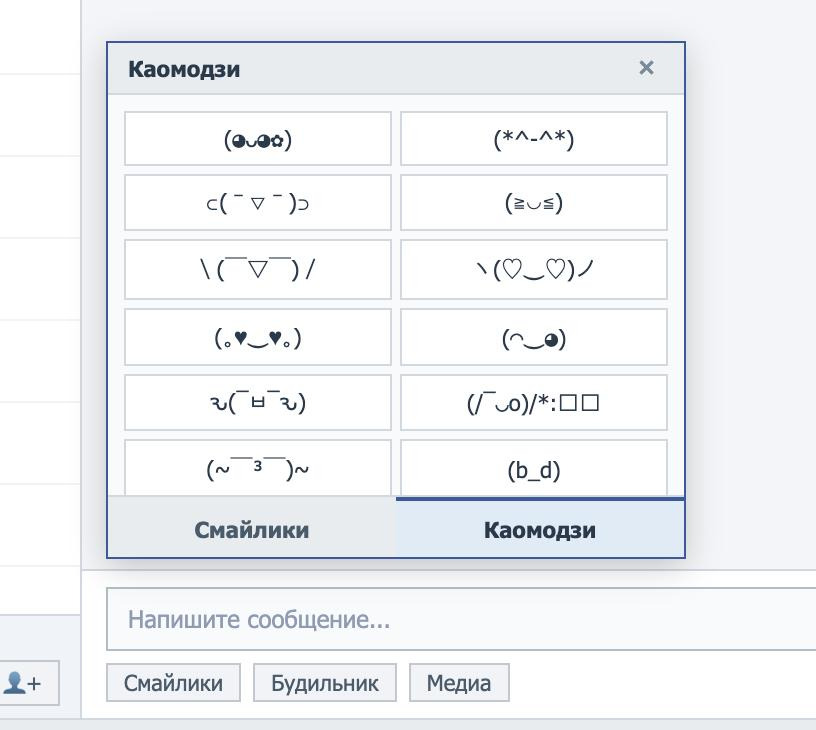
Task: Insert the (b_d) kaomoji
Action: (533, 468)
